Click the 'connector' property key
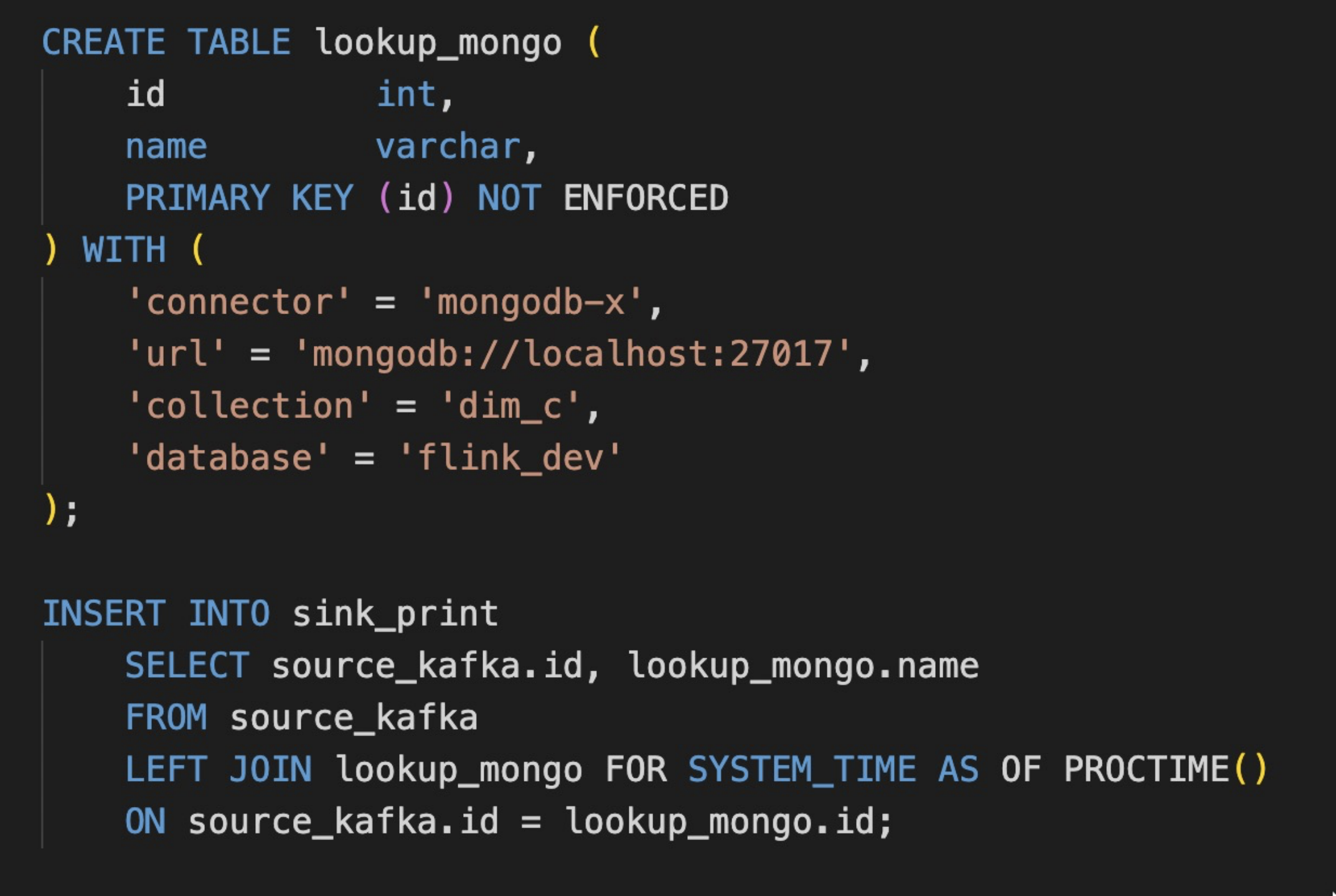 (x=239, y=302)
